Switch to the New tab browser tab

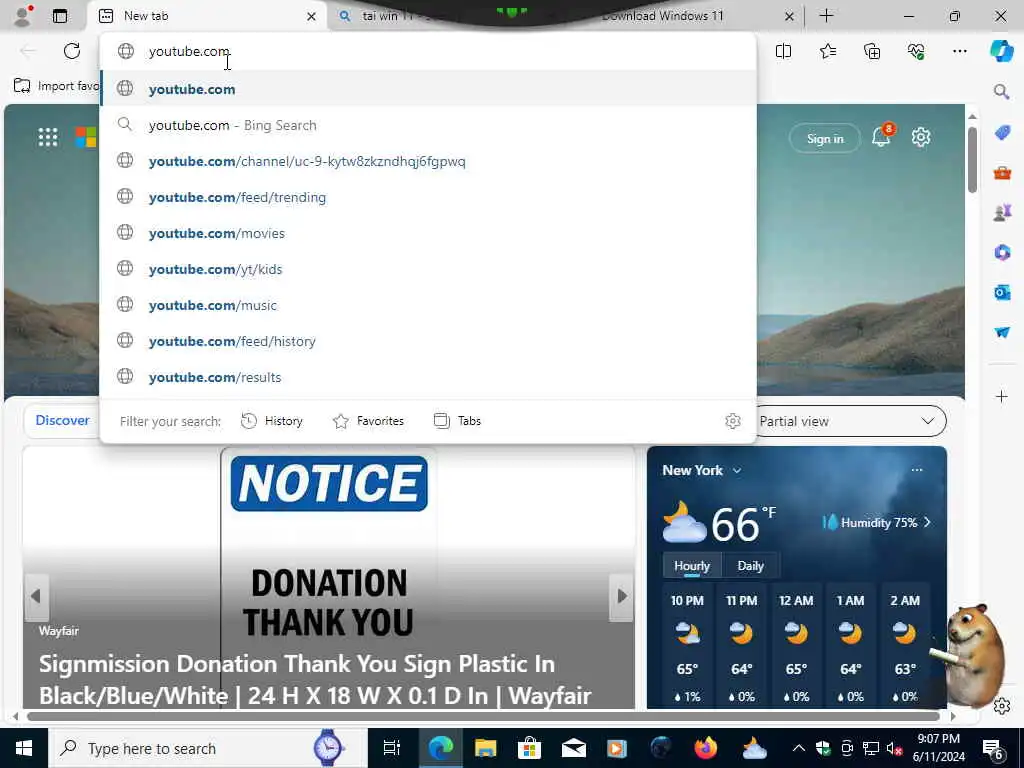coord(204,16)
